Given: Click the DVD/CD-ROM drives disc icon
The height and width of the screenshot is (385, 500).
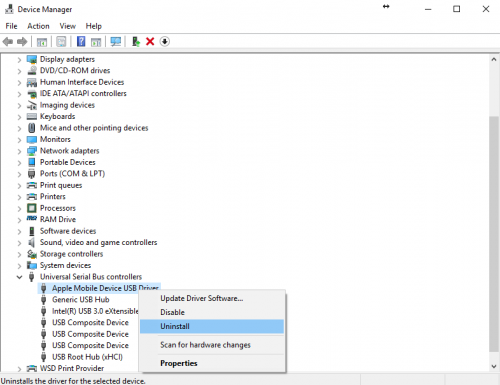Looking at the screenshot, I should tap(32, 71).
